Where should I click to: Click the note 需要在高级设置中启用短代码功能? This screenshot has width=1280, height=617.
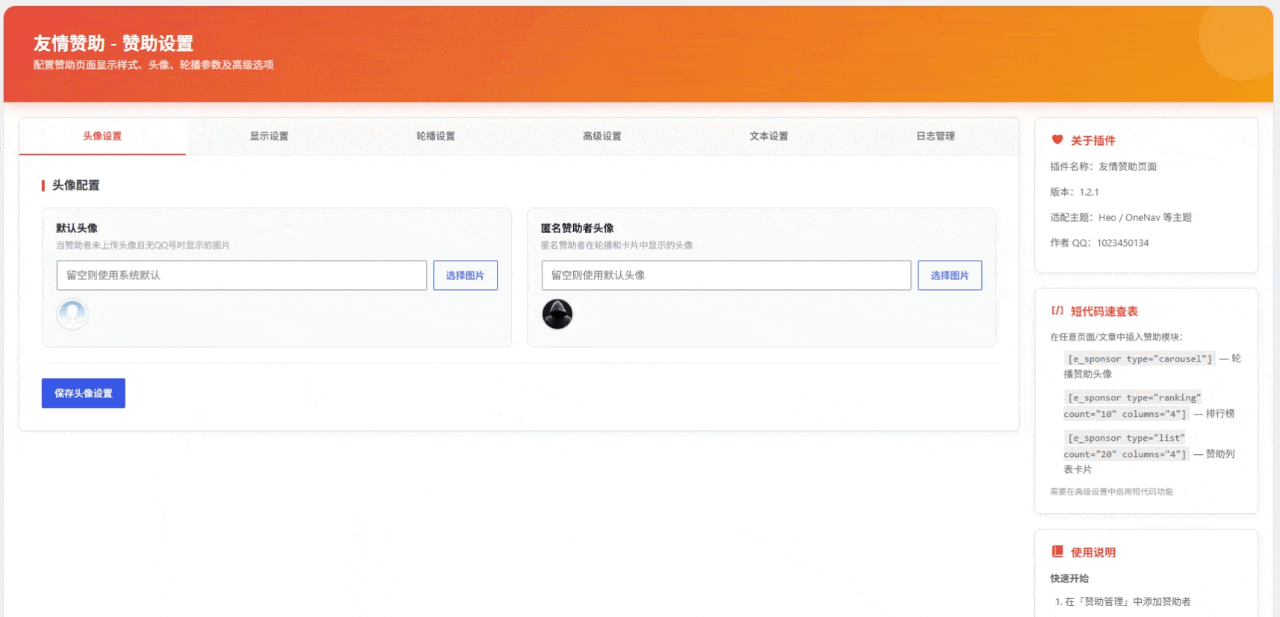[1111, 492]
